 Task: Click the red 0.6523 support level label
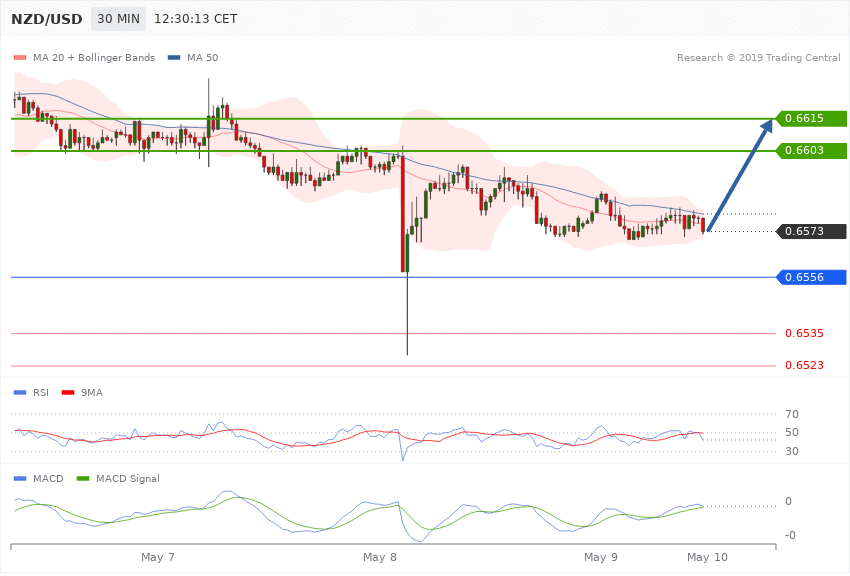[804, 365]
